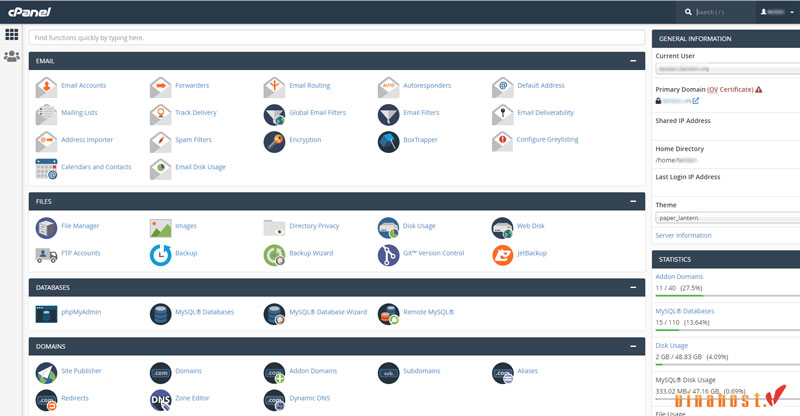Click the FTP Accounts truck icon

coord(46,255)
